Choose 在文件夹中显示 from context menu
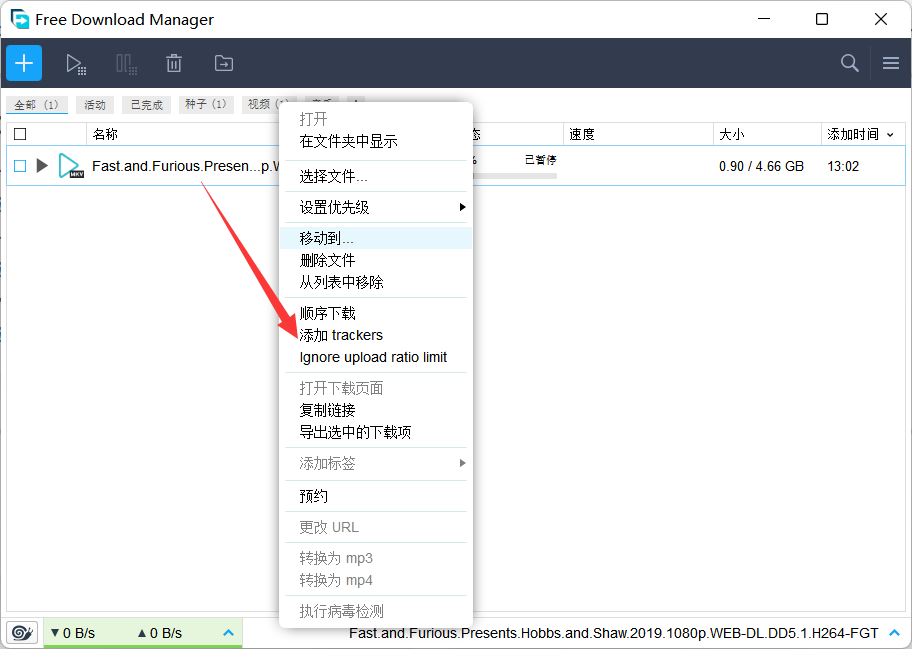The width and height of the screenshot is (912, 649). (376, 141)
